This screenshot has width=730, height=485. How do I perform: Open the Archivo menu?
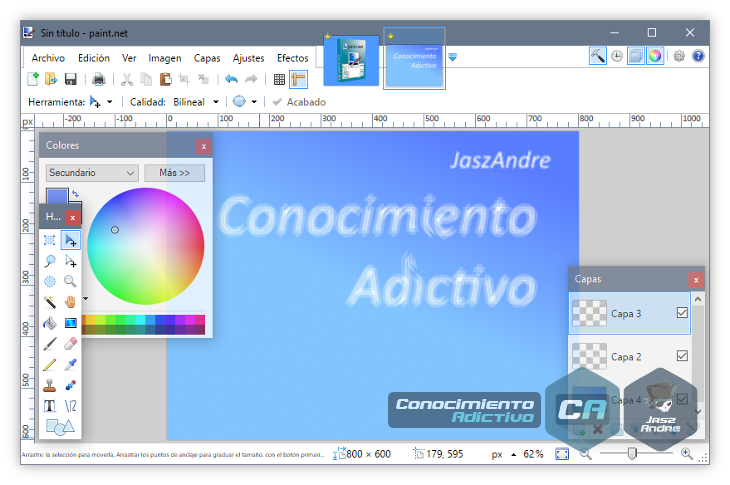48,58
